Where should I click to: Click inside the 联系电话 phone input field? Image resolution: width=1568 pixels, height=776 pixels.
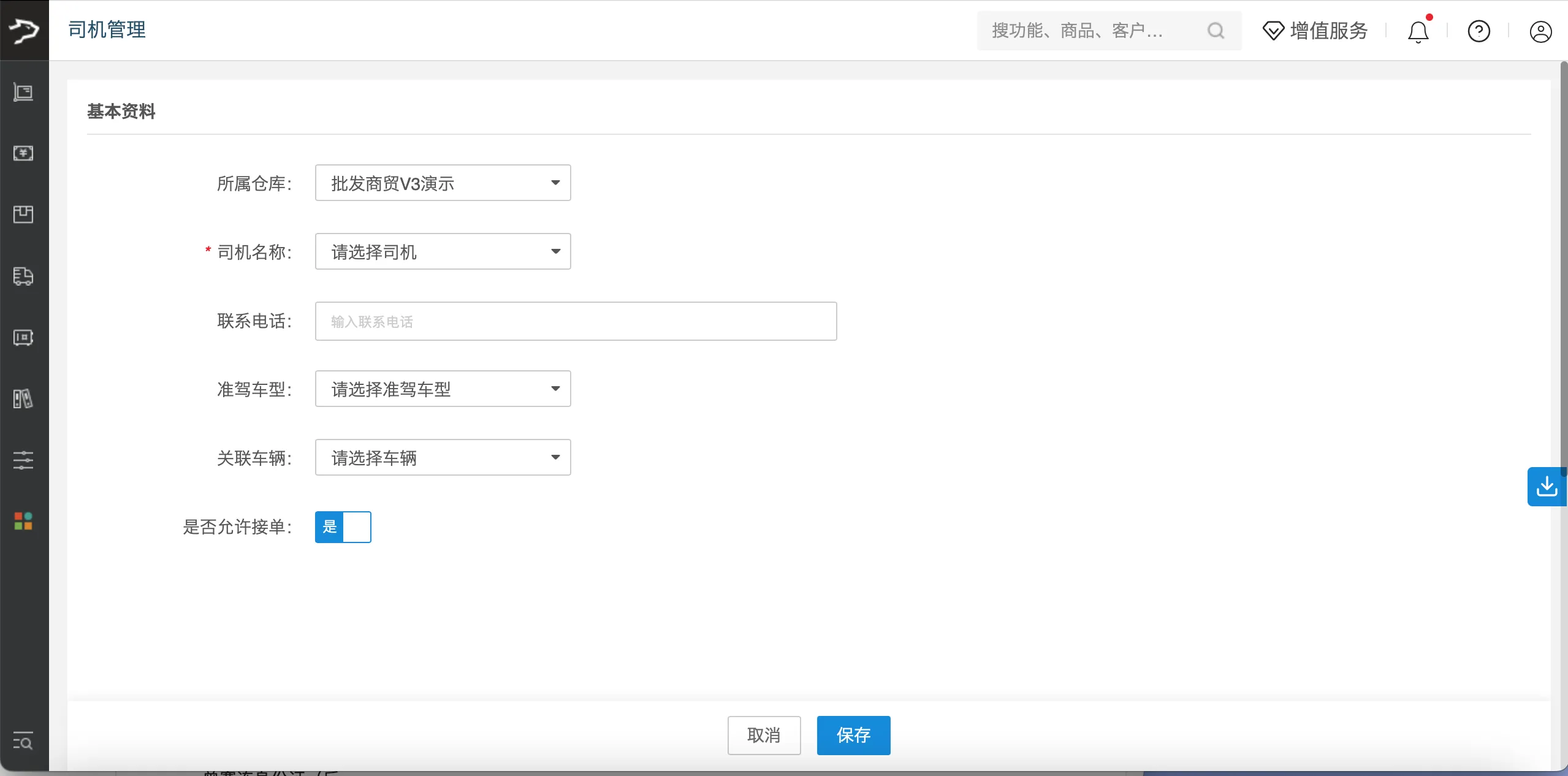575,321
